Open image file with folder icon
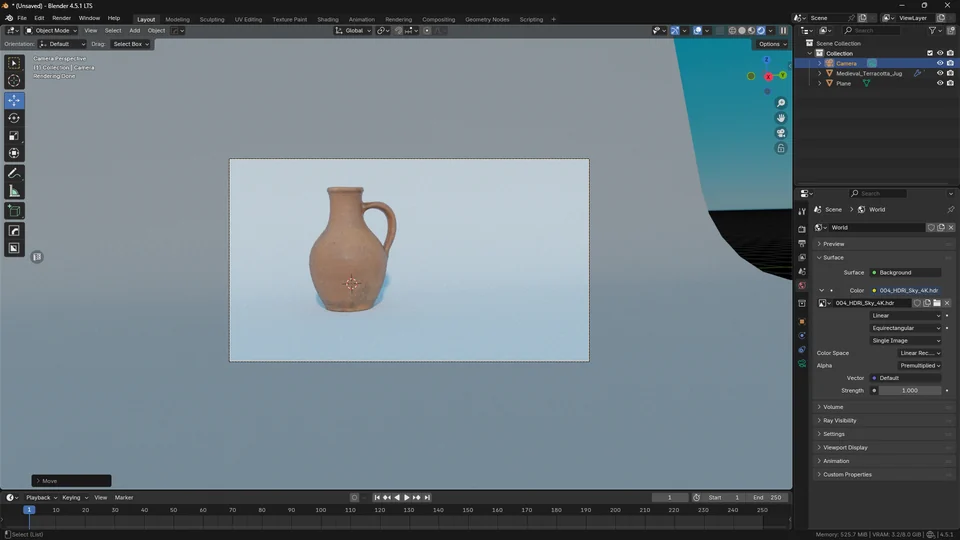Image resolution: width=960 pixels, height=540 pixels. tap(937, 303)
